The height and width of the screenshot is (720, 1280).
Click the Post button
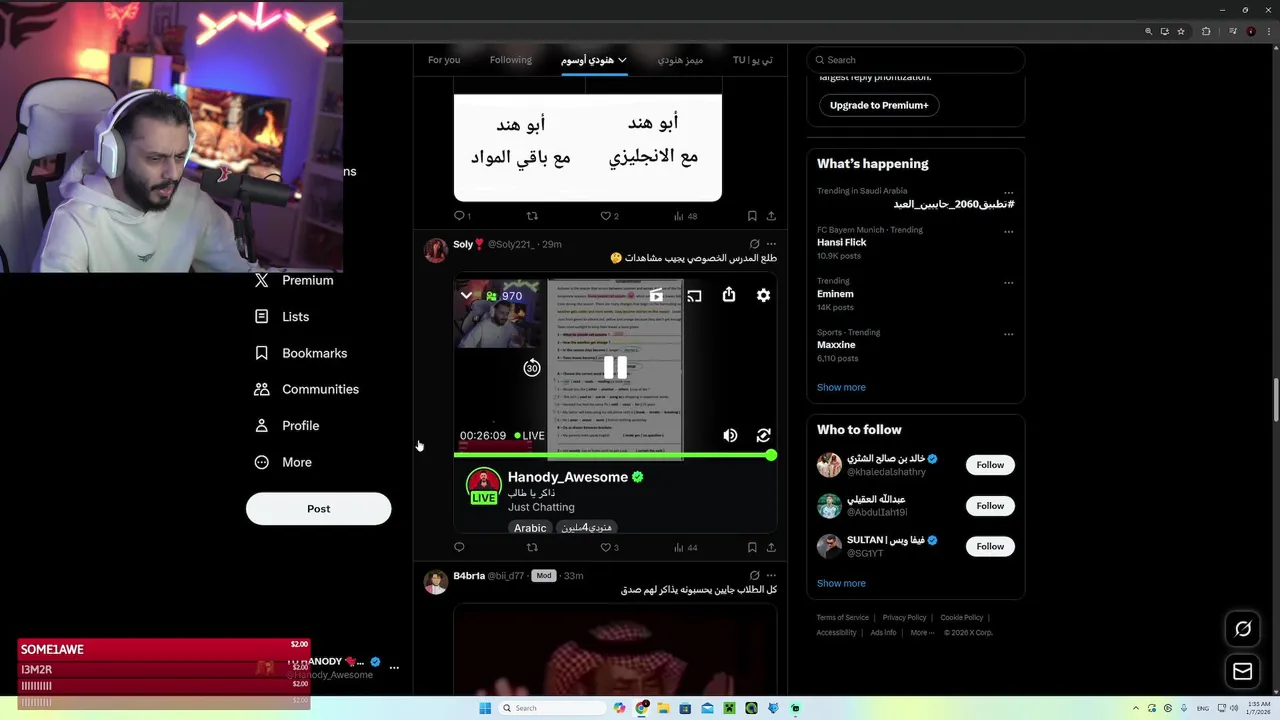pyautogui.click(x=318, y=509)
